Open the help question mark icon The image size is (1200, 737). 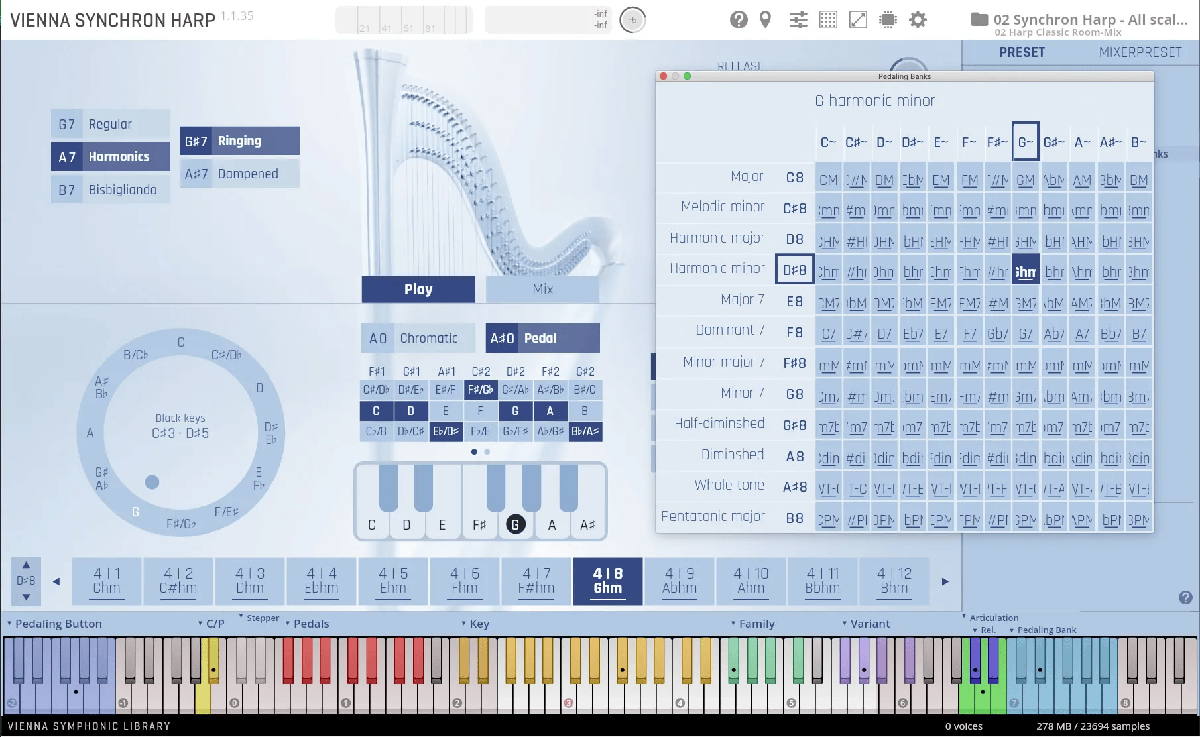click(x=739, y=19)
